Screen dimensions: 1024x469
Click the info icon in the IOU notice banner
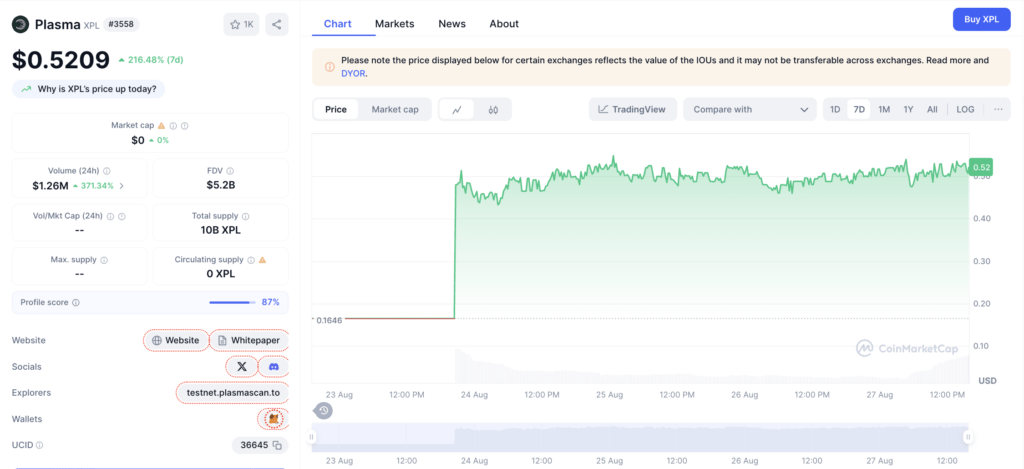point(329,66)
